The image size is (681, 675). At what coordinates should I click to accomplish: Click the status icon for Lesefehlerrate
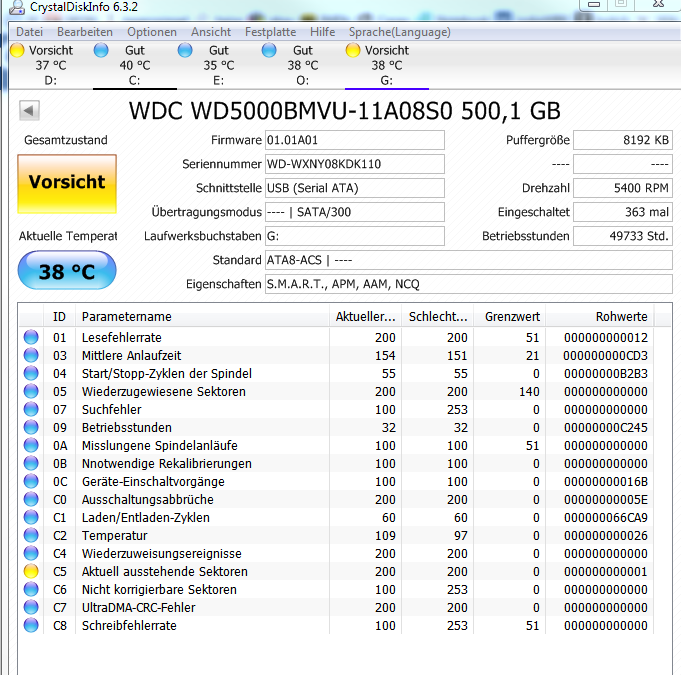tap(31, 337)
